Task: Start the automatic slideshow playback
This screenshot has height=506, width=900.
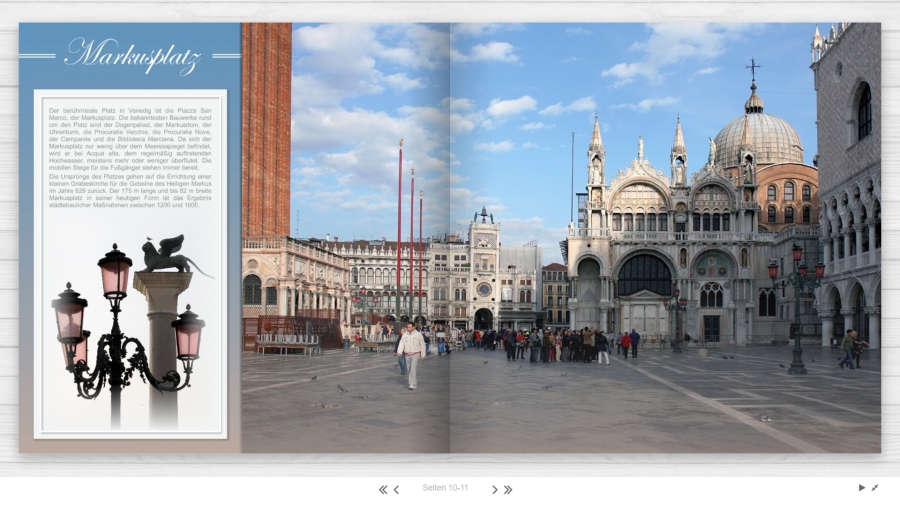Action: 862,488
